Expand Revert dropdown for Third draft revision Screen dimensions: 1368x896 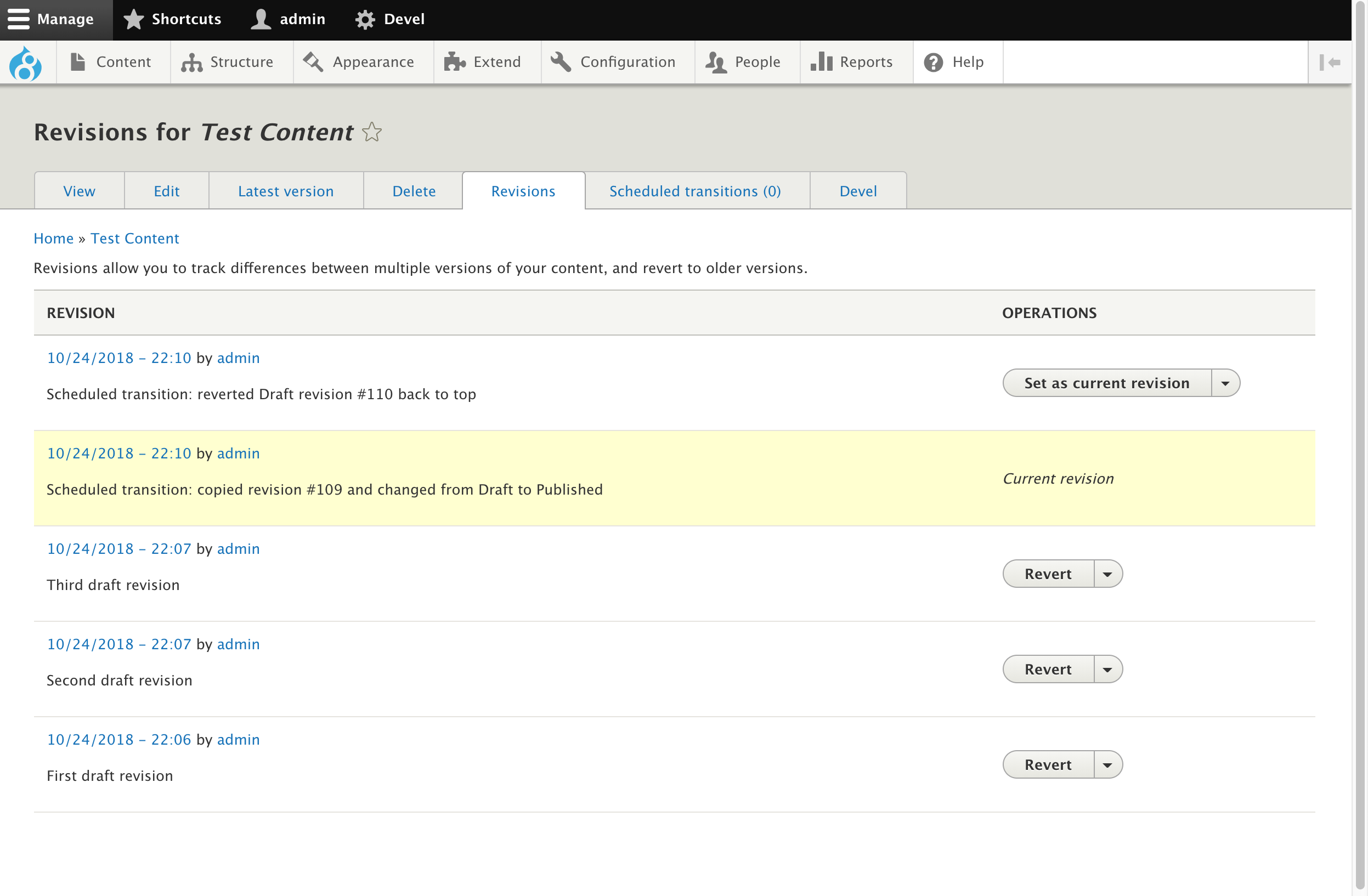click(1107, 574)
